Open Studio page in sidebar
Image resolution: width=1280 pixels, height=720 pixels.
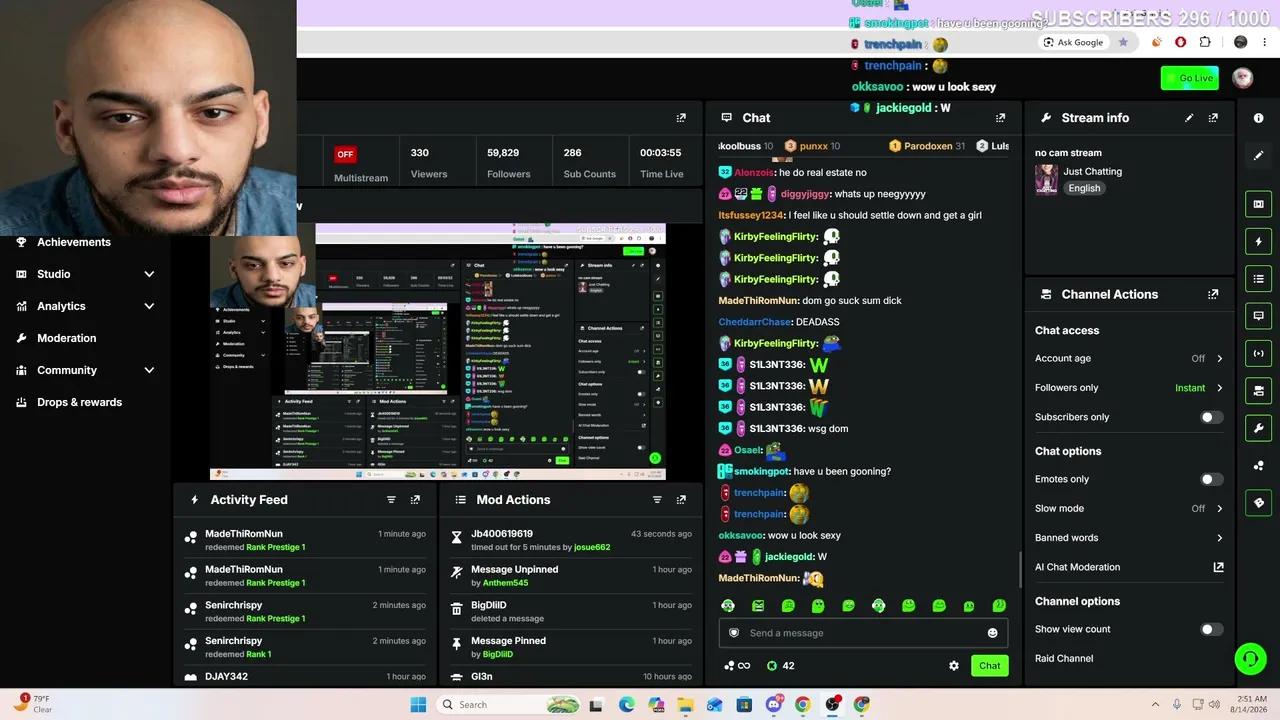[x=53, y=274]
